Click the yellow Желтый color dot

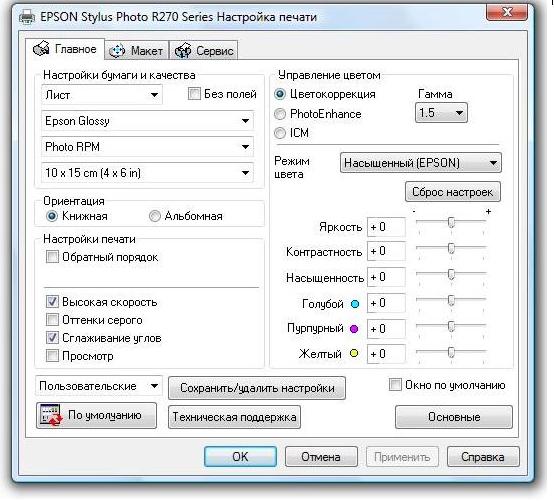coord(354,353)
